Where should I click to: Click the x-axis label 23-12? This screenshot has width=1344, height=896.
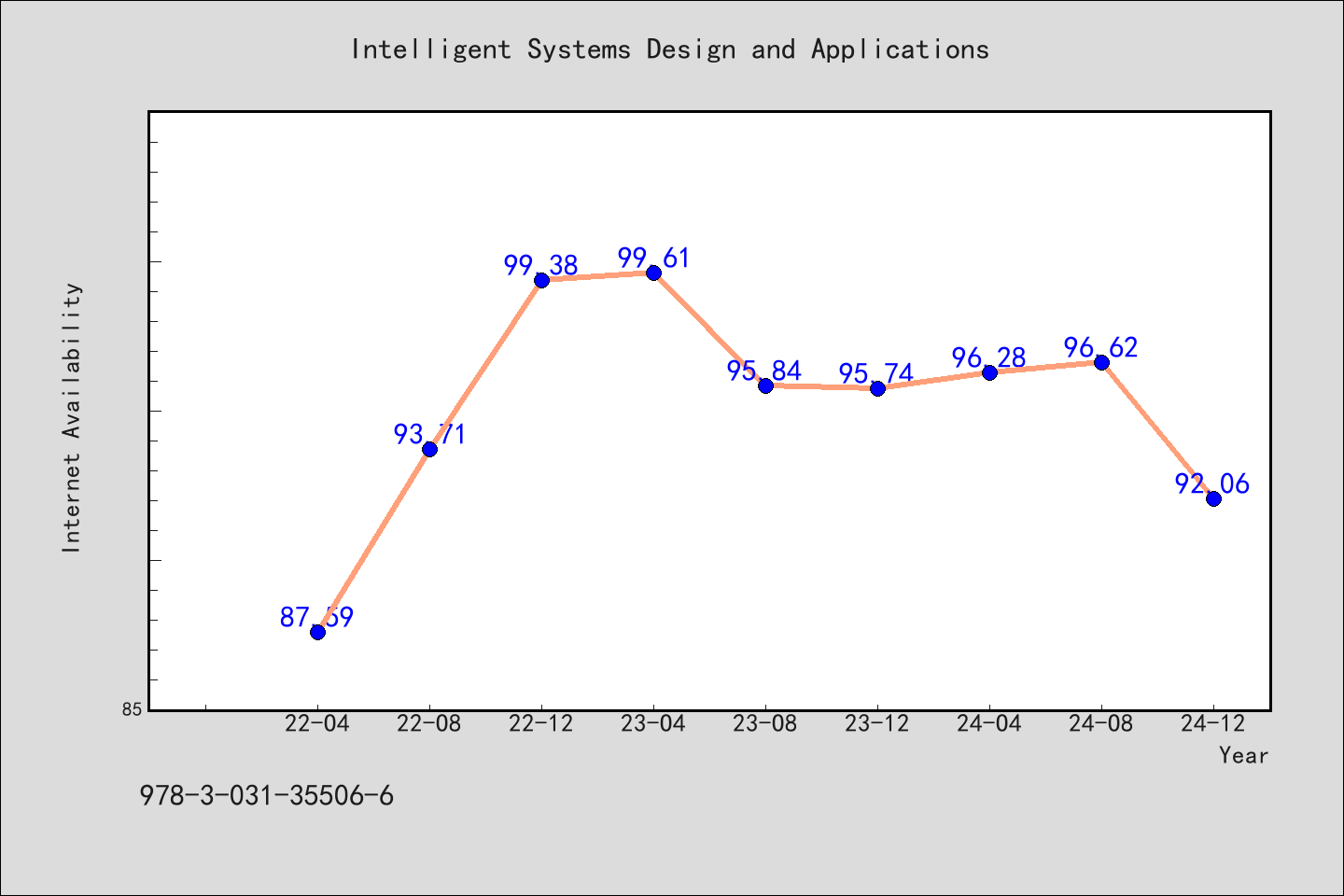click(877, 724)
